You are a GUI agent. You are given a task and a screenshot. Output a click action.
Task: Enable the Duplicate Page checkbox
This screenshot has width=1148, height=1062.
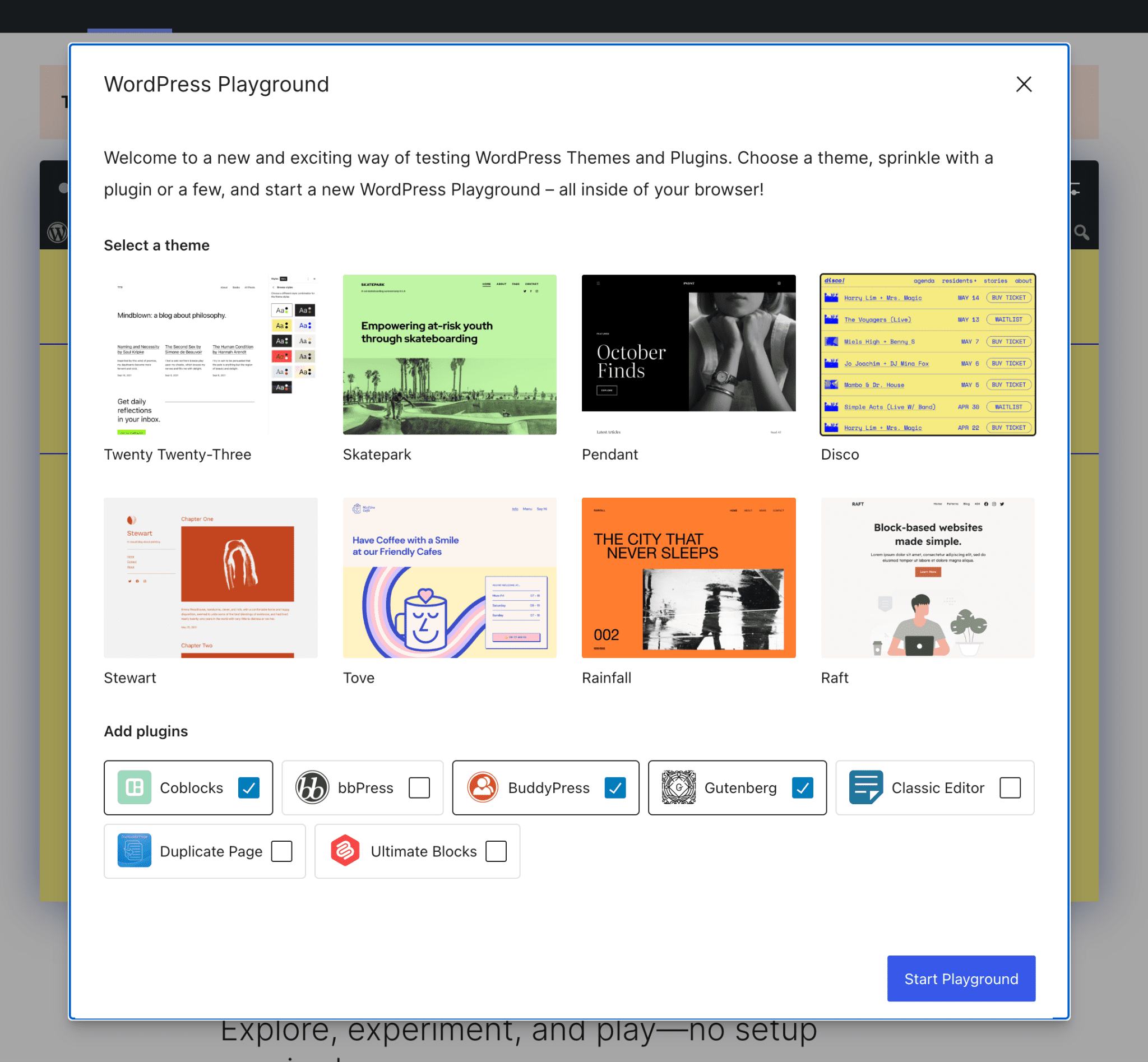coord(281,851)
